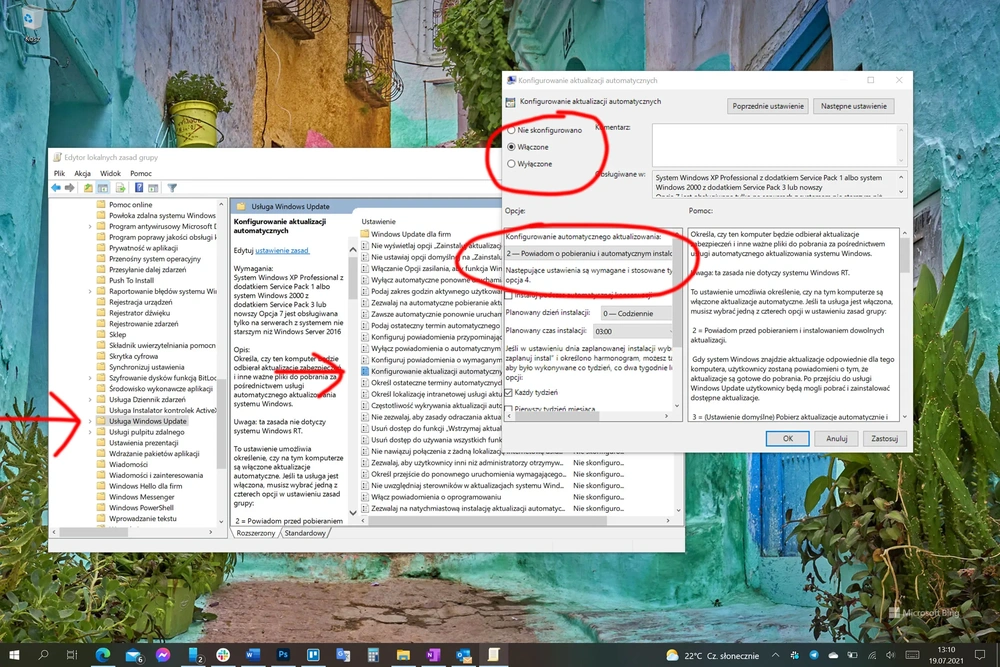Select 'Usługa Windows Update' in the tree

point(147,421)
